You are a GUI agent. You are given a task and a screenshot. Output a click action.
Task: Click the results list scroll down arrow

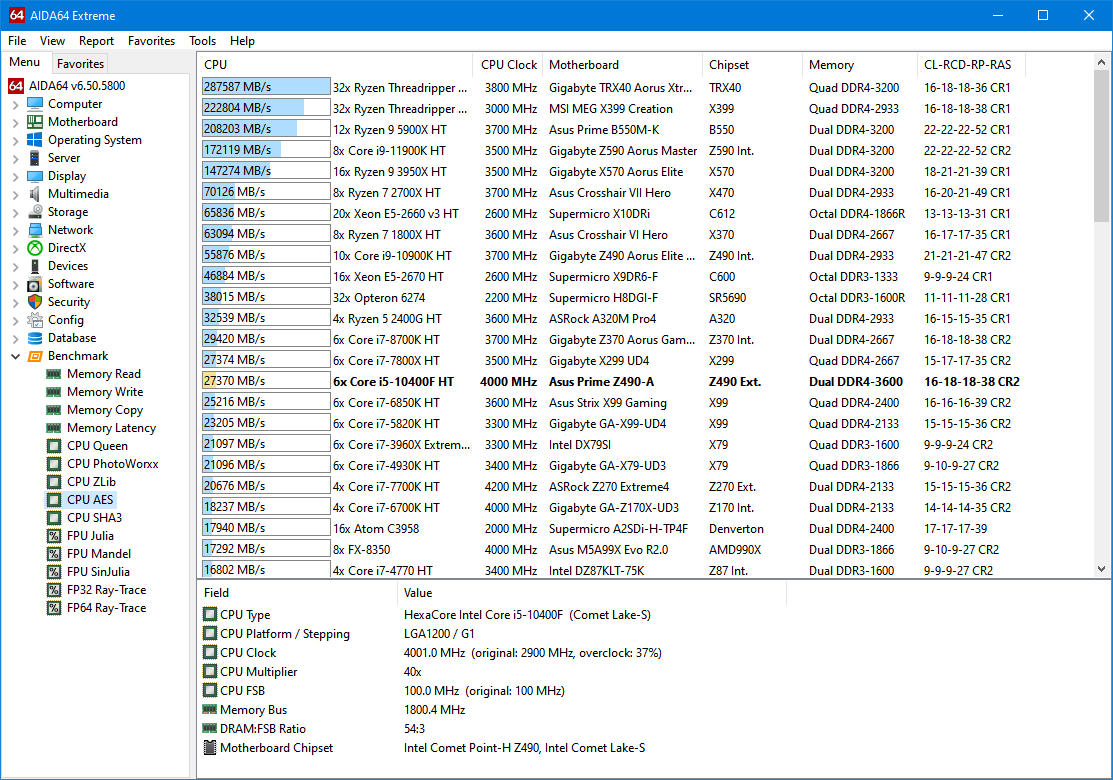(x=1101, y=568)
